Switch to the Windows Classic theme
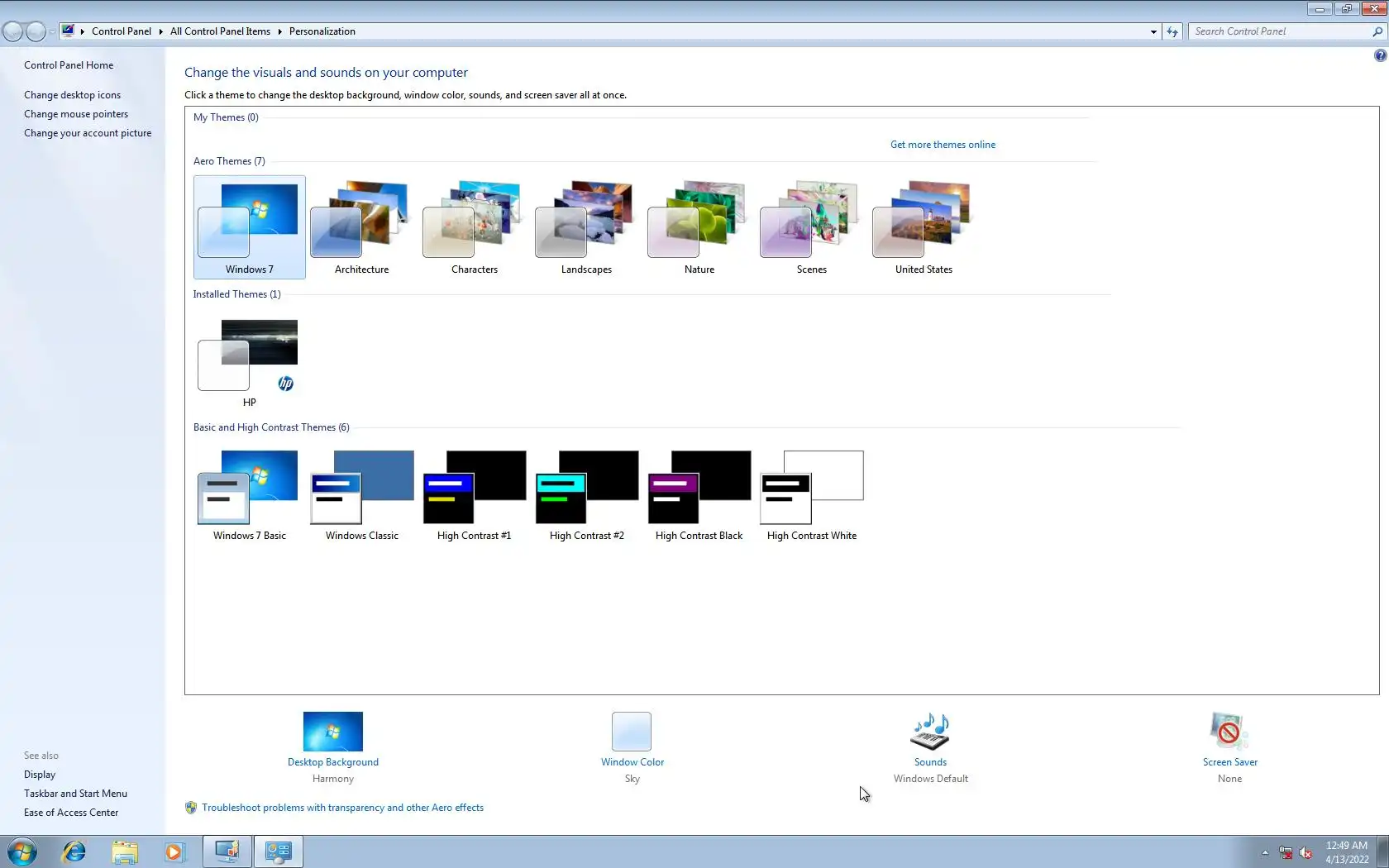 [x=361, y=494]
